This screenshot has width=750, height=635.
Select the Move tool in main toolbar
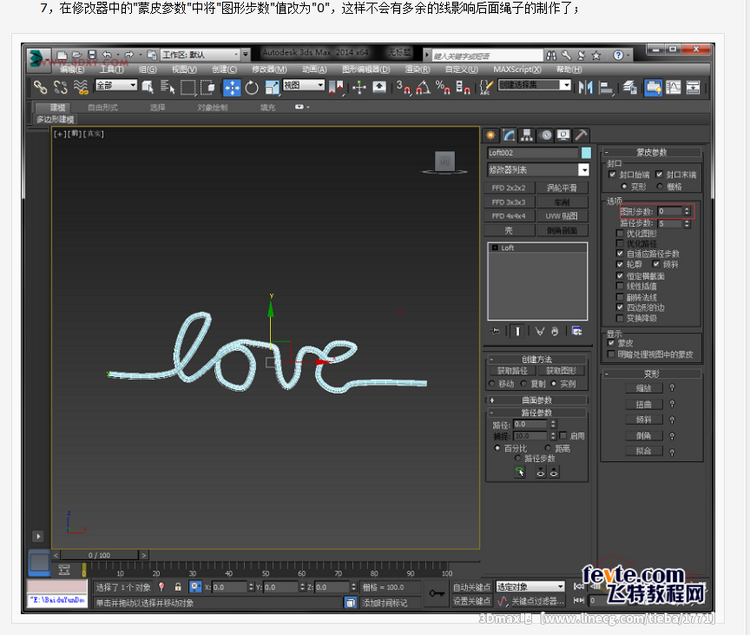(232, 87)
